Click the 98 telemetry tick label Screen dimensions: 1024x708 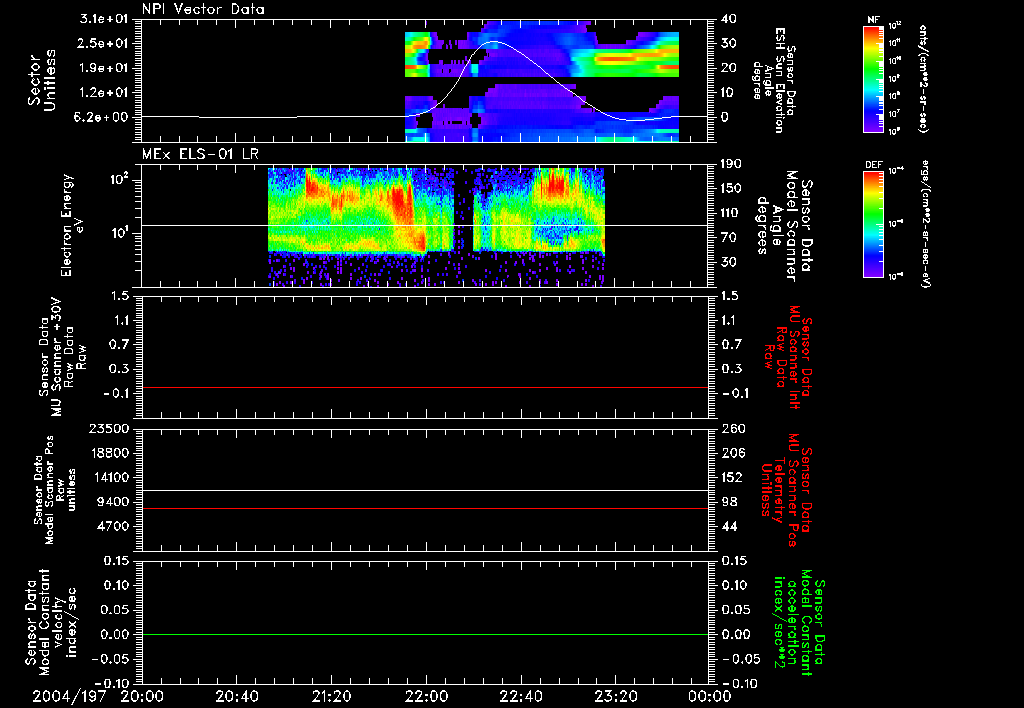click(x=729, y=502)
